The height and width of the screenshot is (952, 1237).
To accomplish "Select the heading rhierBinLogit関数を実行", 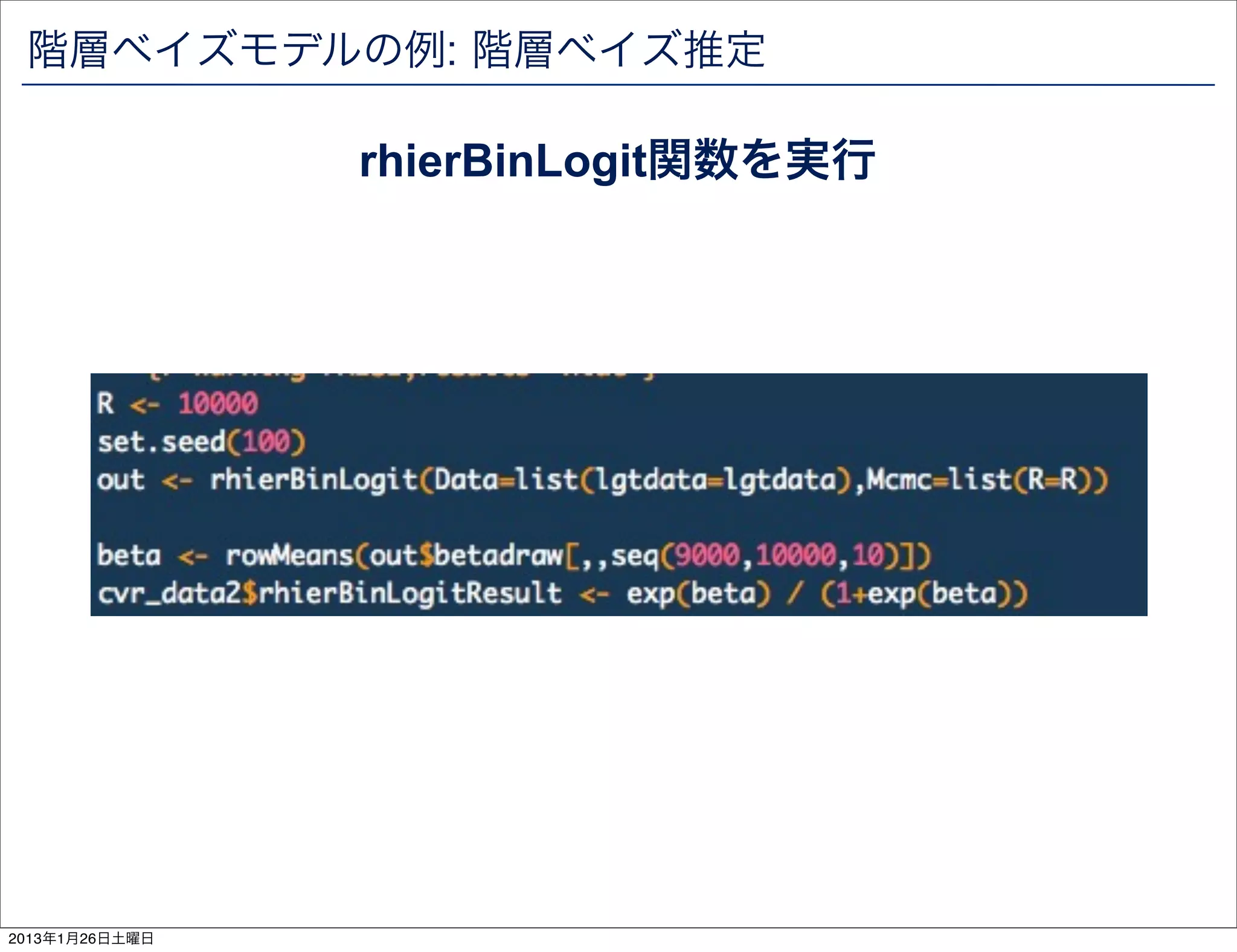I will click(617, 160).
